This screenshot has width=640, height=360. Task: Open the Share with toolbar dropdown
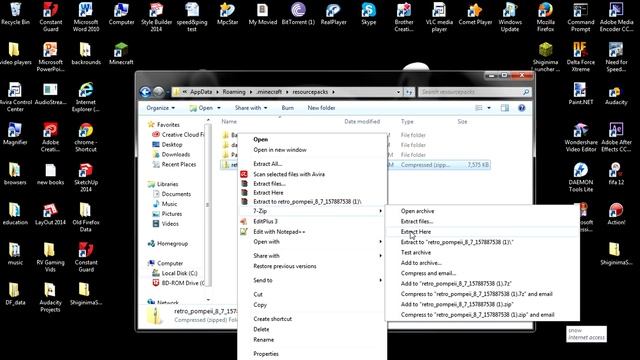tap(251, 108)
